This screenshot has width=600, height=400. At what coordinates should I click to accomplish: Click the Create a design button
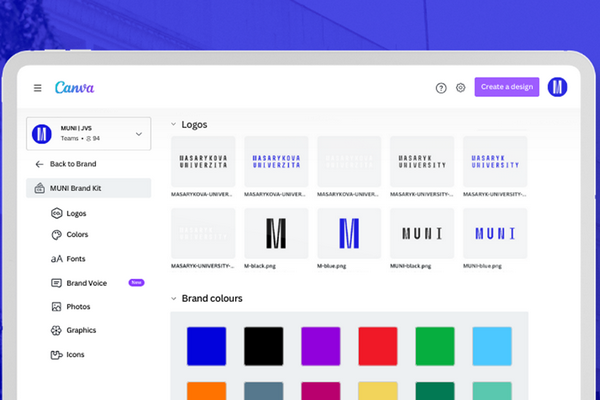(507, 87)
